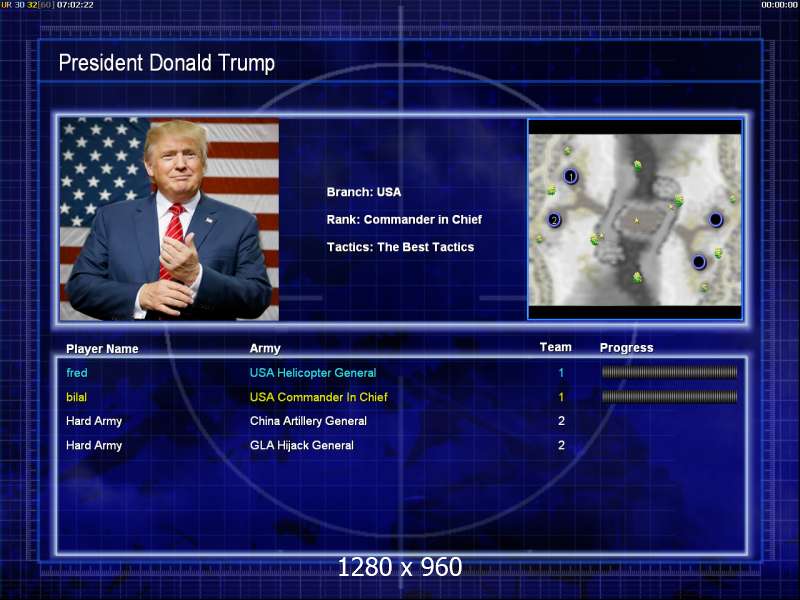
Task: Click the 07:02:22 clock readout
Action: tap(75, 5)
